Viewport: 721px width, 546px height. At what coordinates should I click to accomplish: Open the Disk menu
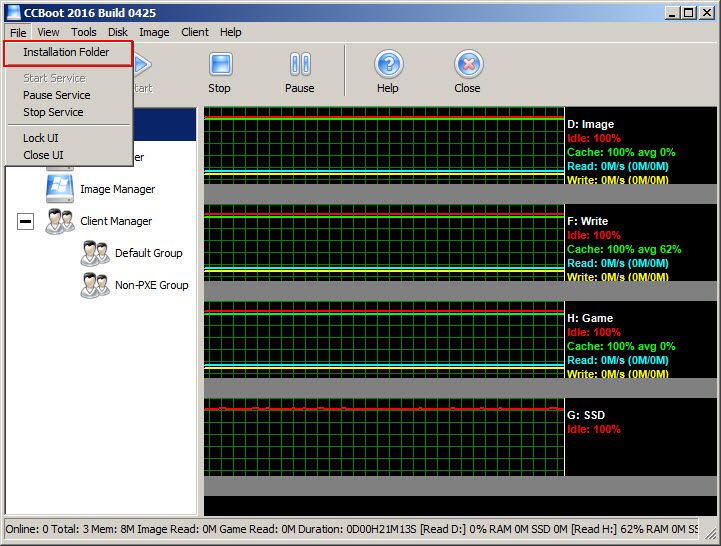coord(118,32)
